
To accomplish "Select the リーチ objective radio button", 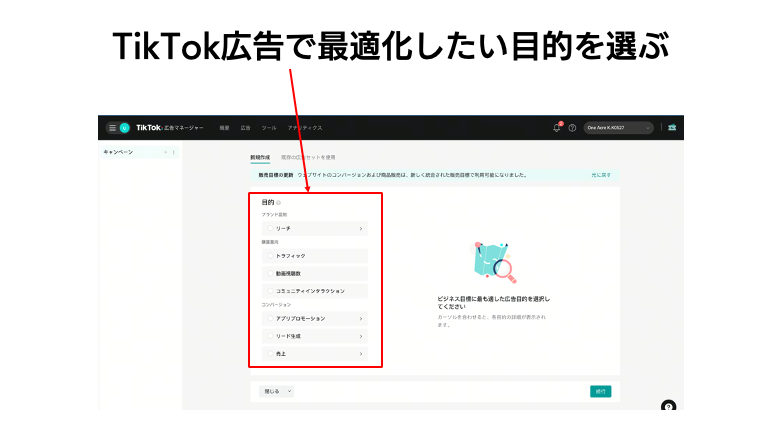I will tap(270, 228).
